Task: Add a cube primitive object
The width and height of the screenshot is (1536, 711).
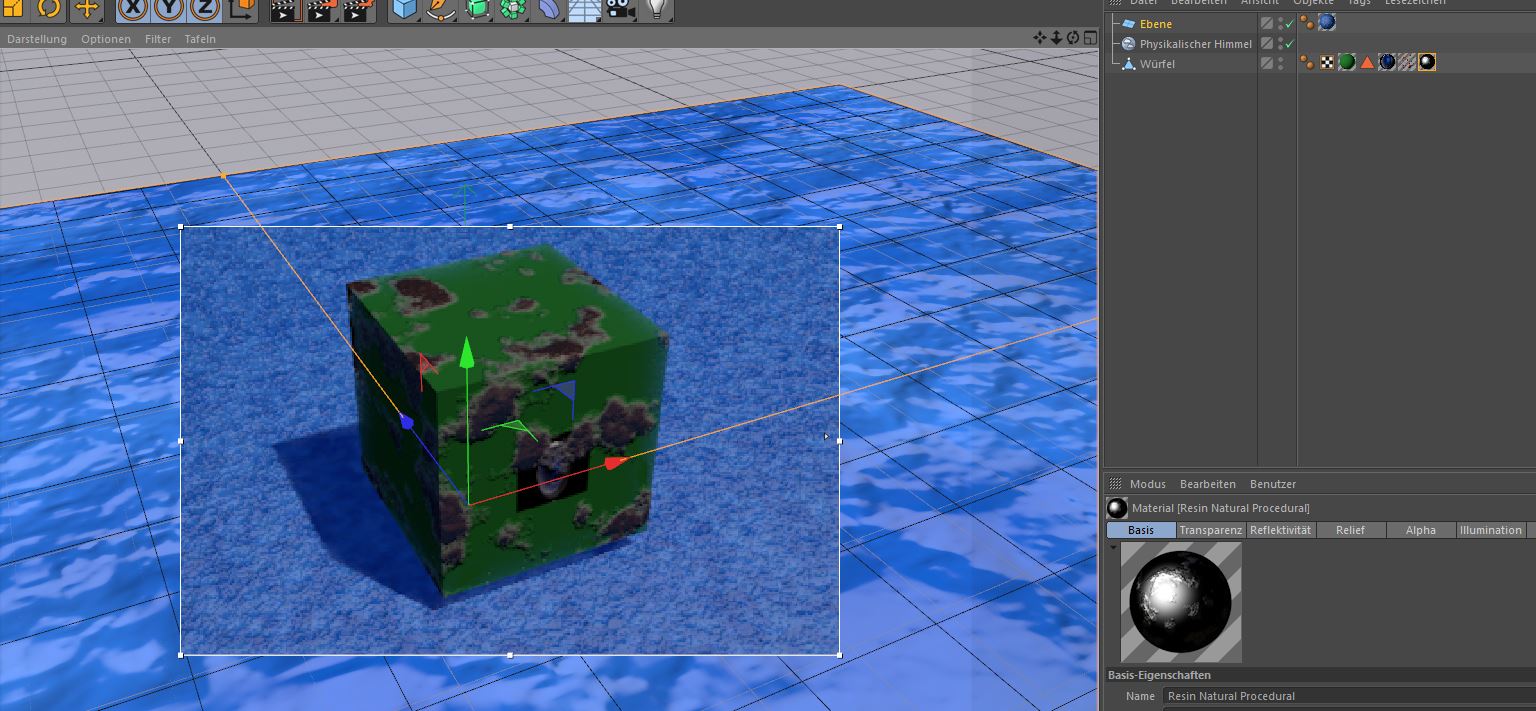Action: [404, 9]
